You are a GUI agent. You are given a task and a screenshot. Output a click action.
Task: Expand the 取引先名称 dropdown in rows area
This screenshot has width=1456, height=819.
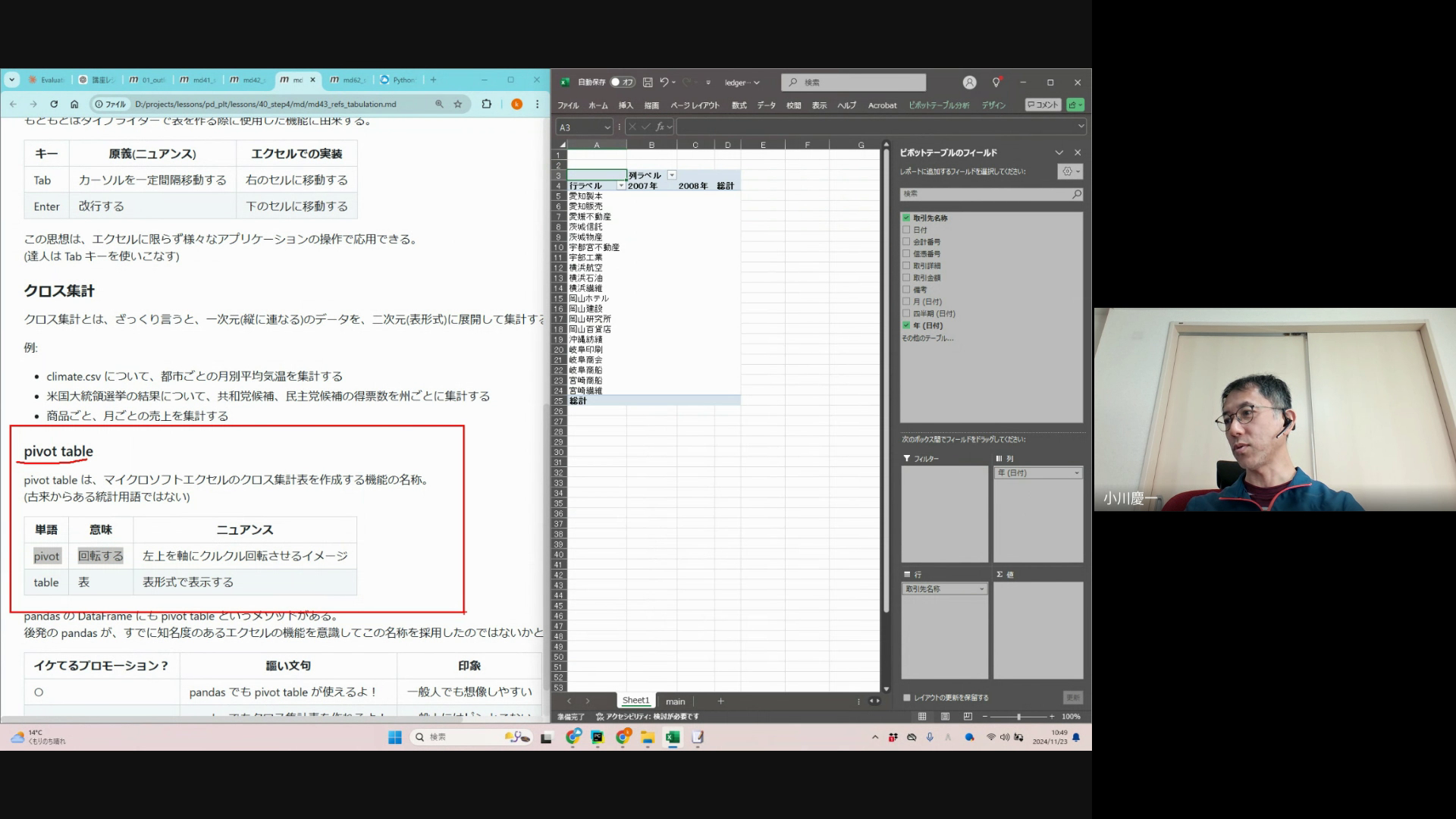click(981, 589)
